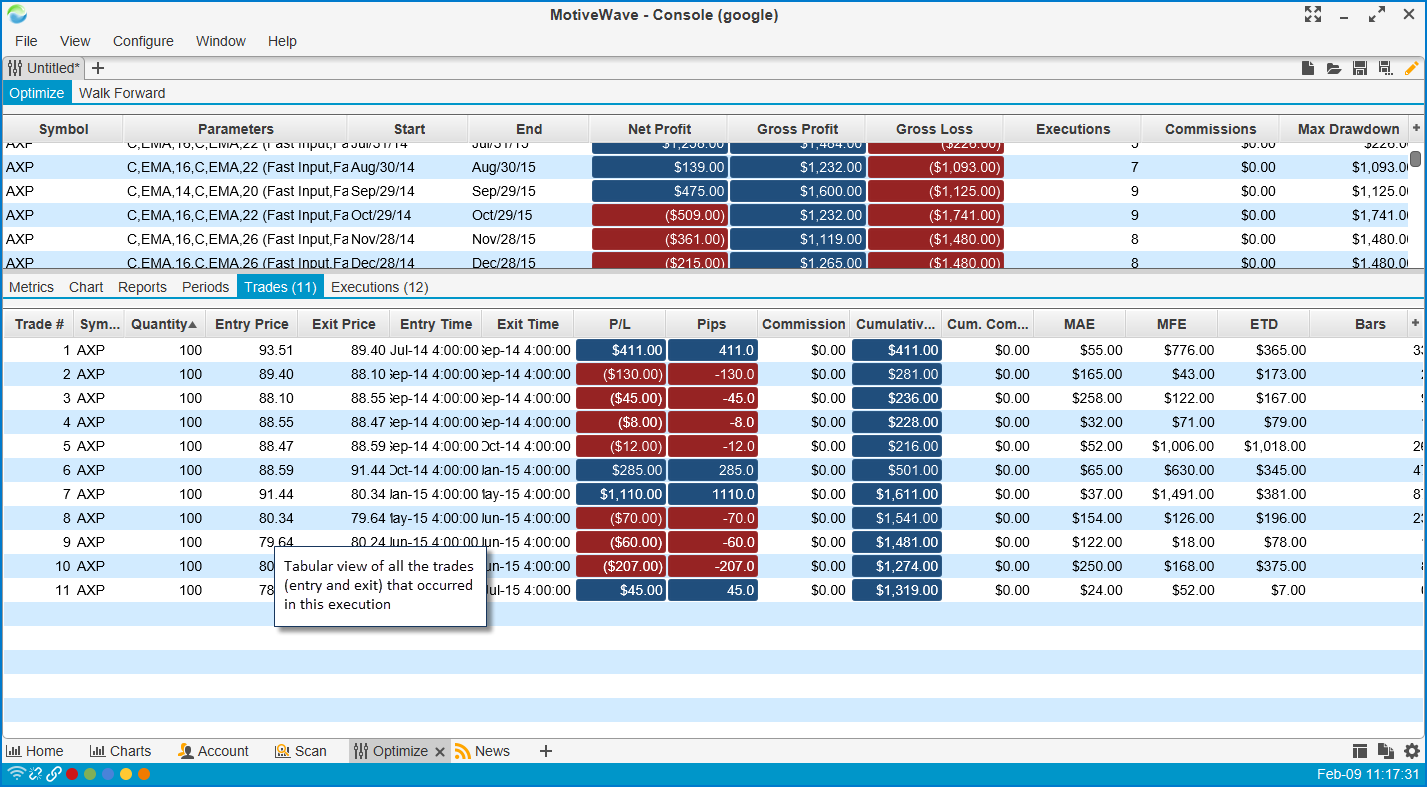Toggle full screen with the four-arrow icon
The width and height of the screenshot is (1427, 787).
click(x=1313, y=14)
